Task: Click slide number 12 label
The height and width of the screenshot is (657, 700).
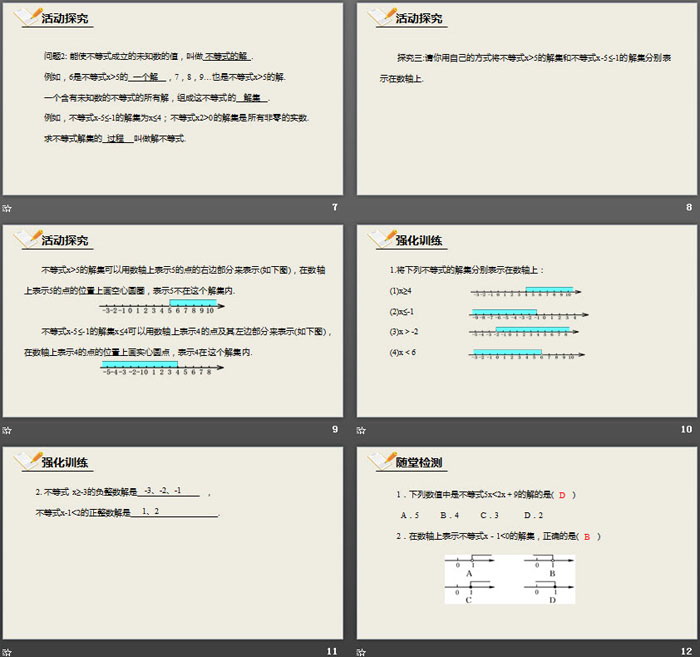Action: click(686, 652)
